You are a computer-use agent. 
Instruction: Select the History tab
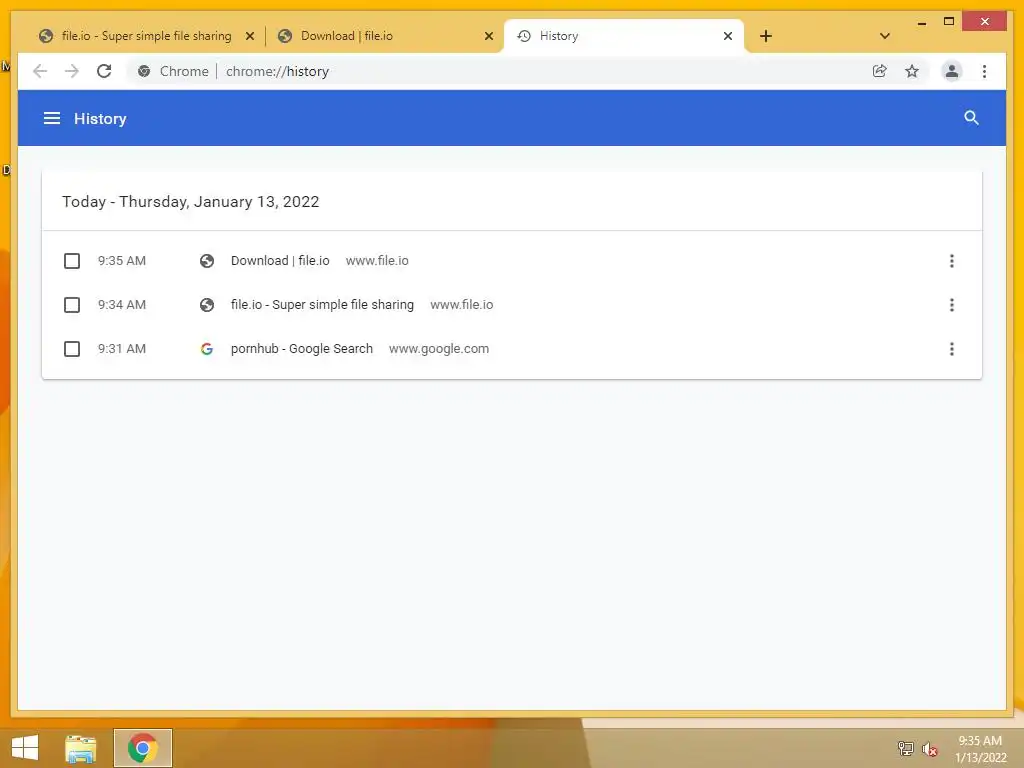[x=624, y=36]
